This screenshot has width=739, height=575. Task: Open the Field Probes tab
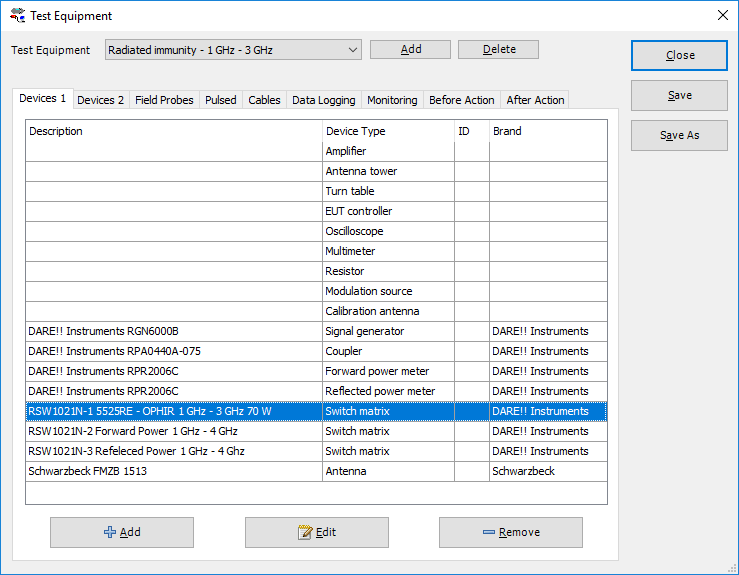pyautogui.click(x=164, y=100)
